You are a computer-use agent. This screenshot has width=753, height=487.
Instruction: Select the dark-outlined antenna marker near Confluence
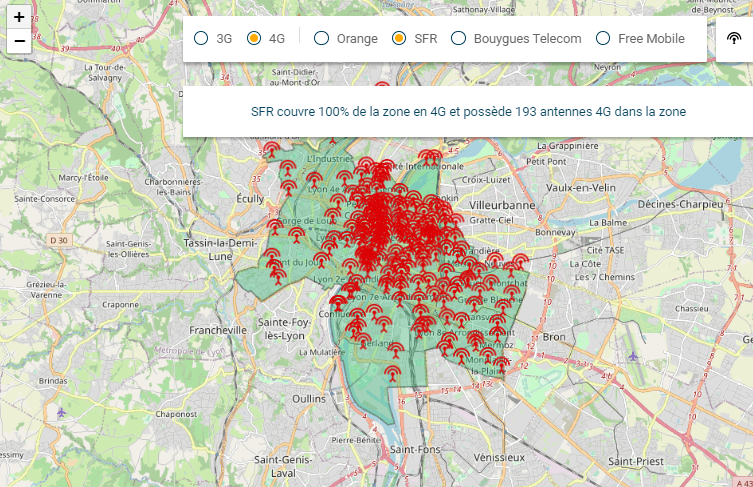(339, 301)
